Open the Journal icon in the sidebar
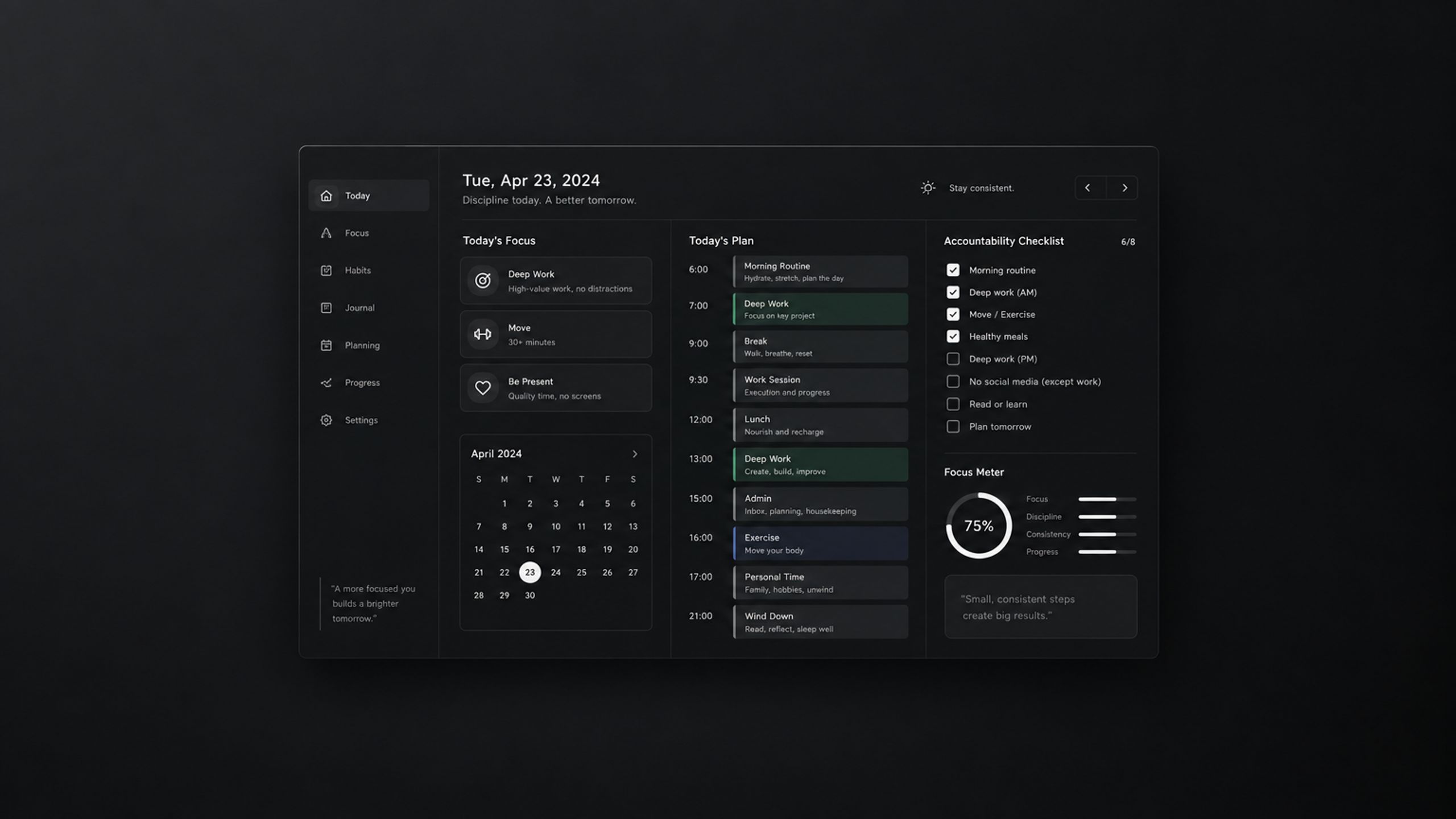This screenshot has width=1456, height=819. [x=326, y=308]
